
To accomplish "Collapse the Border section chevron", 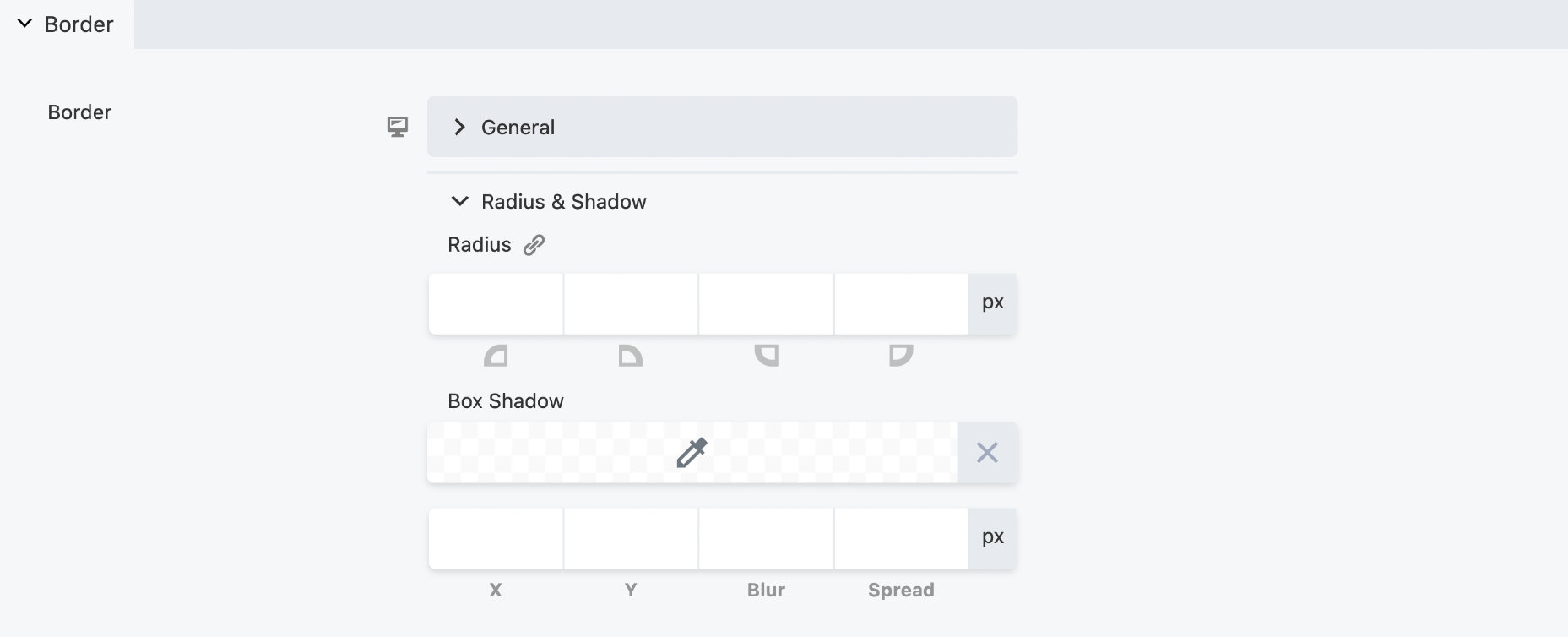I will tap(24, 24).
